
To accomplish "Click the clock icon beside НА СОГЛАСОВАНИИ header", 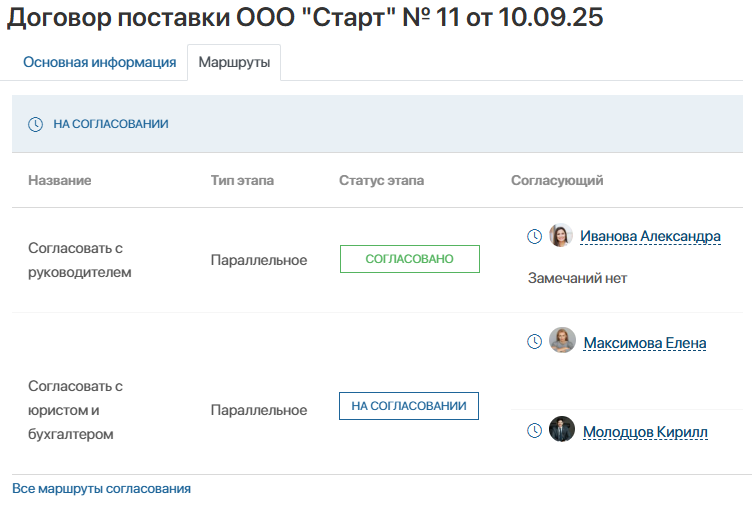I will coord(35,124).
